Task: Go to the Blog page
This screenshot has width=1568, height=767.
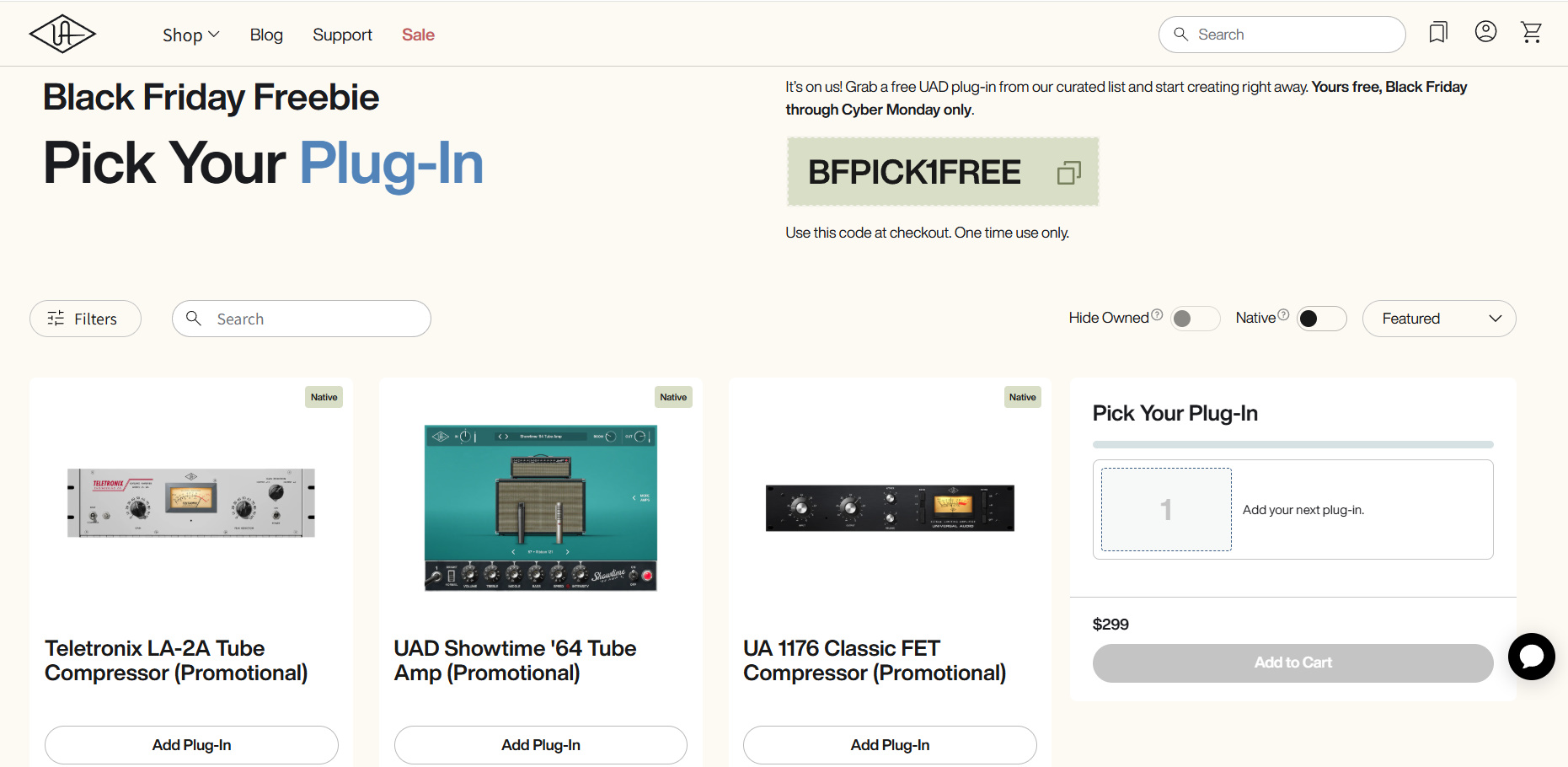Action: (266, 35)
